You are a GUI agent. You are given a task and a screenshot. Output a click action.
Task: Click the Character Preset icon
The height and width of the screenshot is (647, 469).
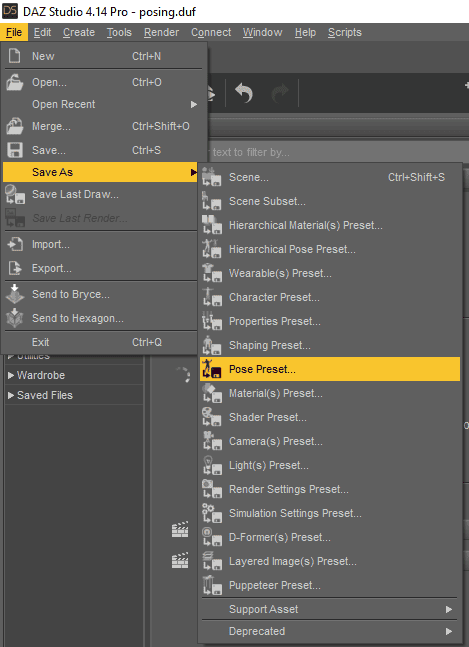click(x=212, y=297)
